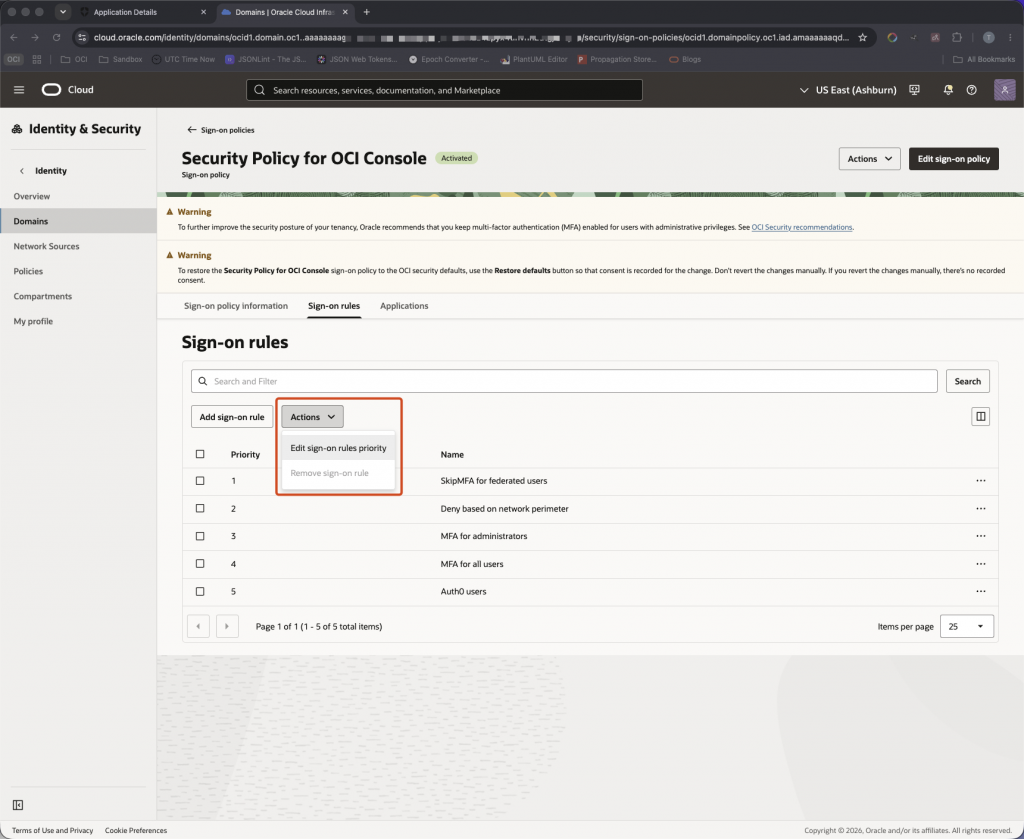This screenshot has height=839, width=1024.
Task: Select all sign-on rules header checkbox
Action: click(x=200, y=454)
